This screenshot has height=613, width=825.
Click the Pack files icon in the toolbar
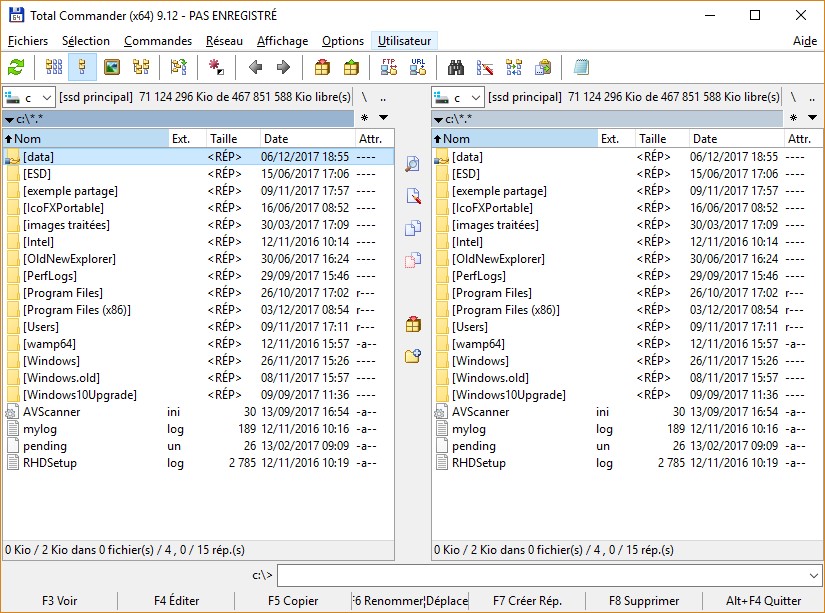point(322,68)
